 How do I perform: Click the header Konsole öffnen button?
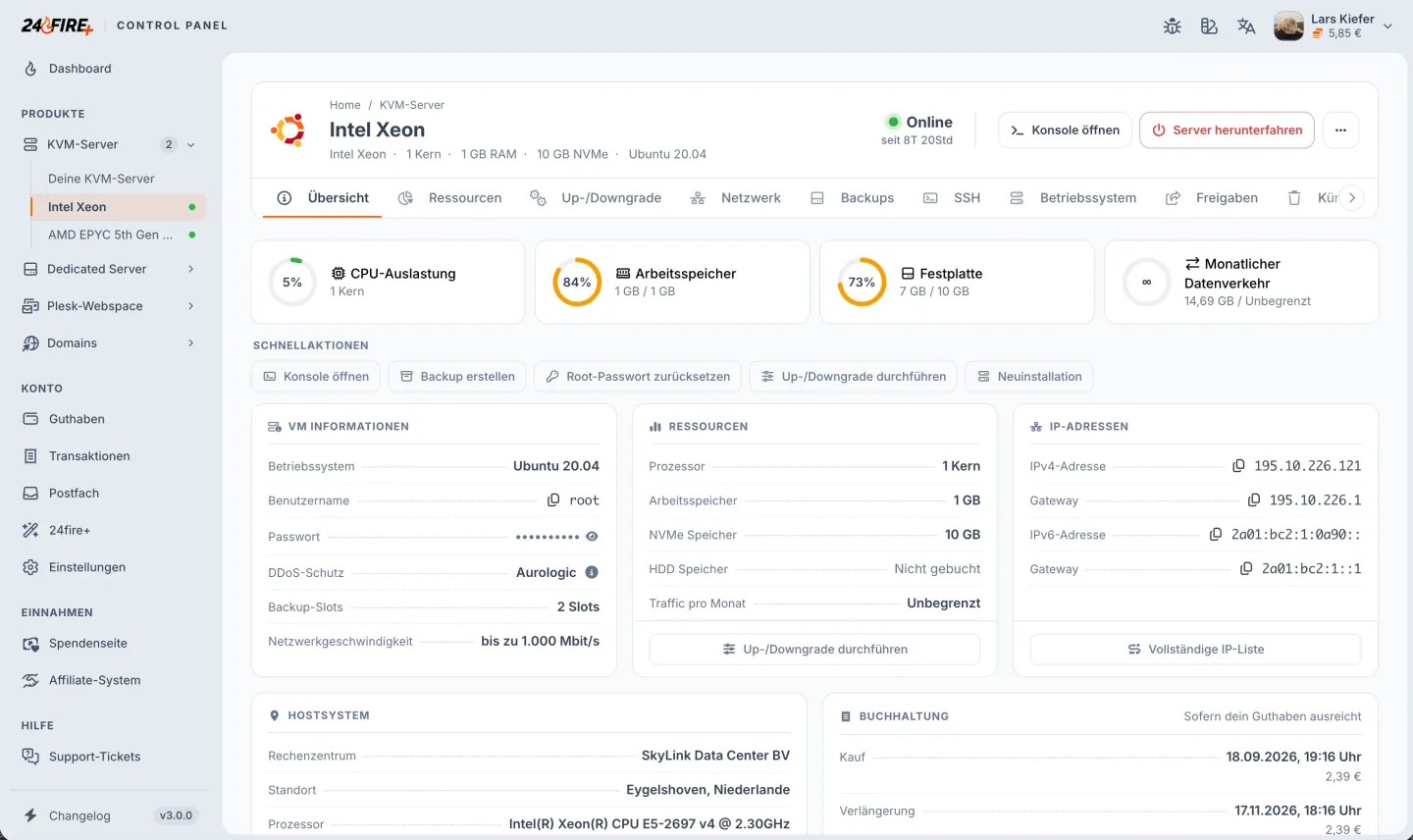click(1065, 130)
